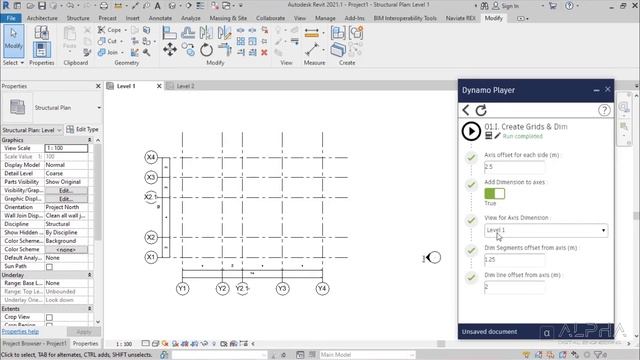This screenshot has width=640, height=360.
Task: Click the 1:100 scale in view control bar
Action: [124, 344]
